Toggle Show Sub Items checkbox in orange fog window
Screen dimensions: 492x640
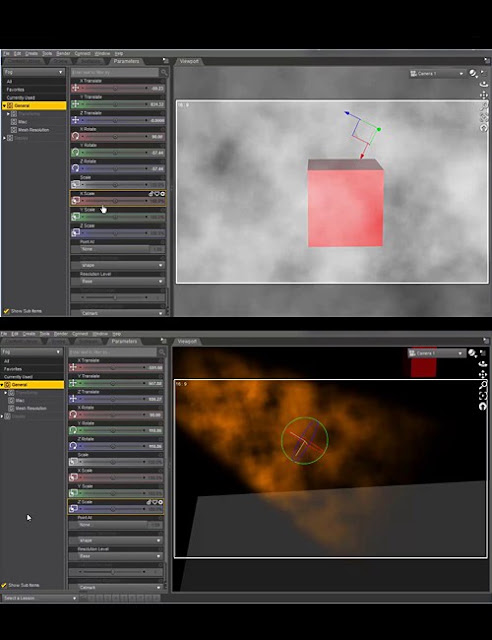[4, 585]
